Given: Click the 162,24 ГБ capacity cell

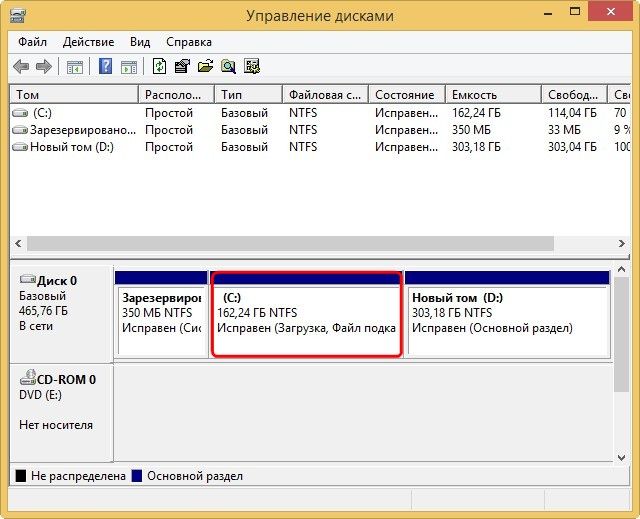Looking at the screenshot, I should [476, 113].
